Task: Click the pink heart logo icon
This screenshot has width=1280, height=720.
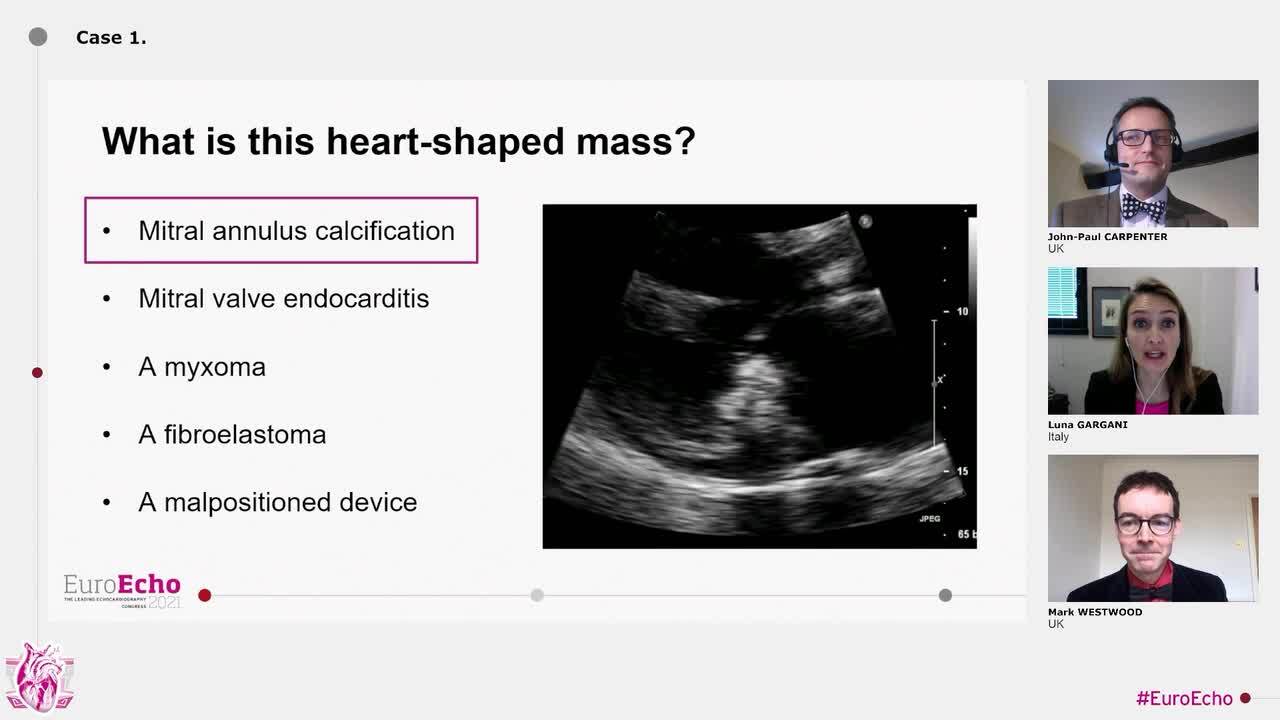Action: (x=40, y=678)
